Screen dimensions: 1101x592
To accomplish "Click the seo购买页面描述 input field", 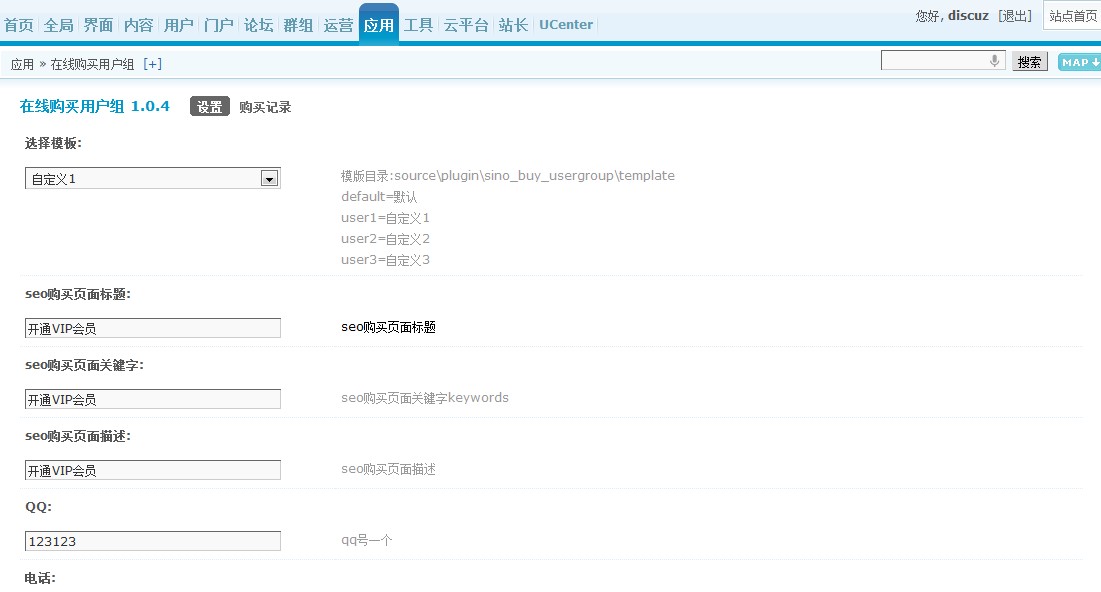I will pyautogui.click(x=152, y=469).
